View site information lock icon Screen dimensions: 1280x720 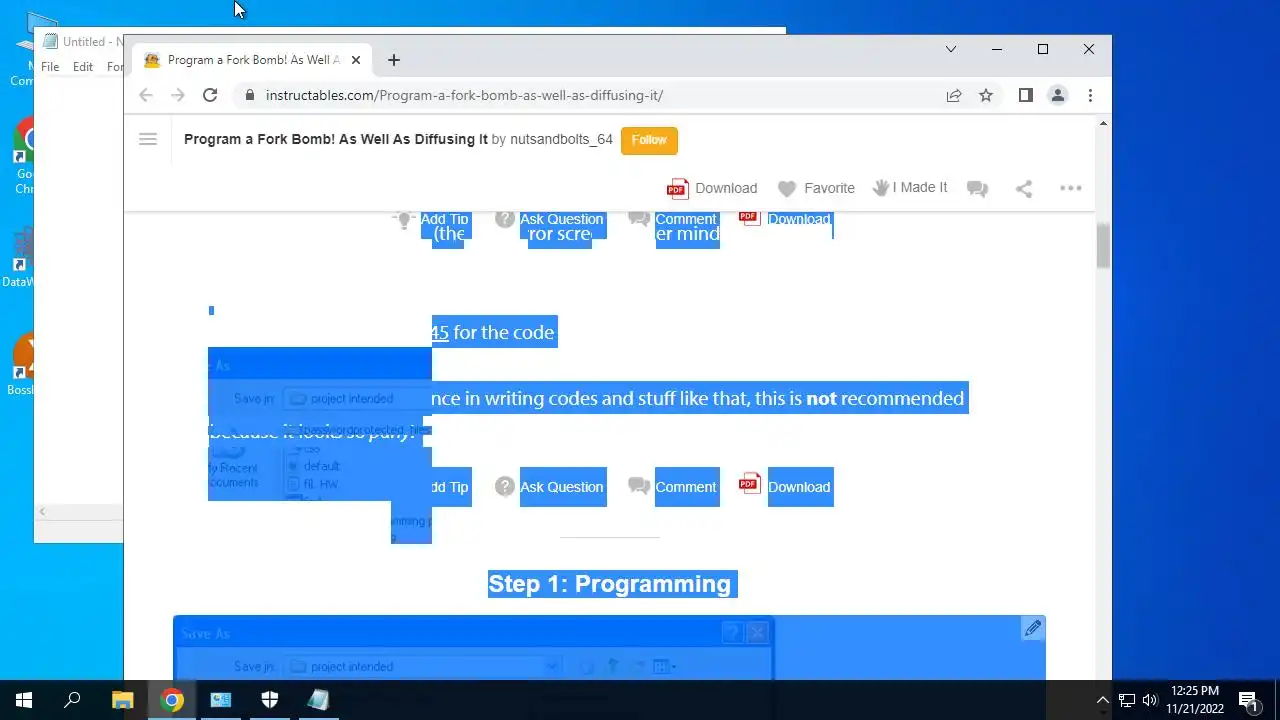[250, 95]
